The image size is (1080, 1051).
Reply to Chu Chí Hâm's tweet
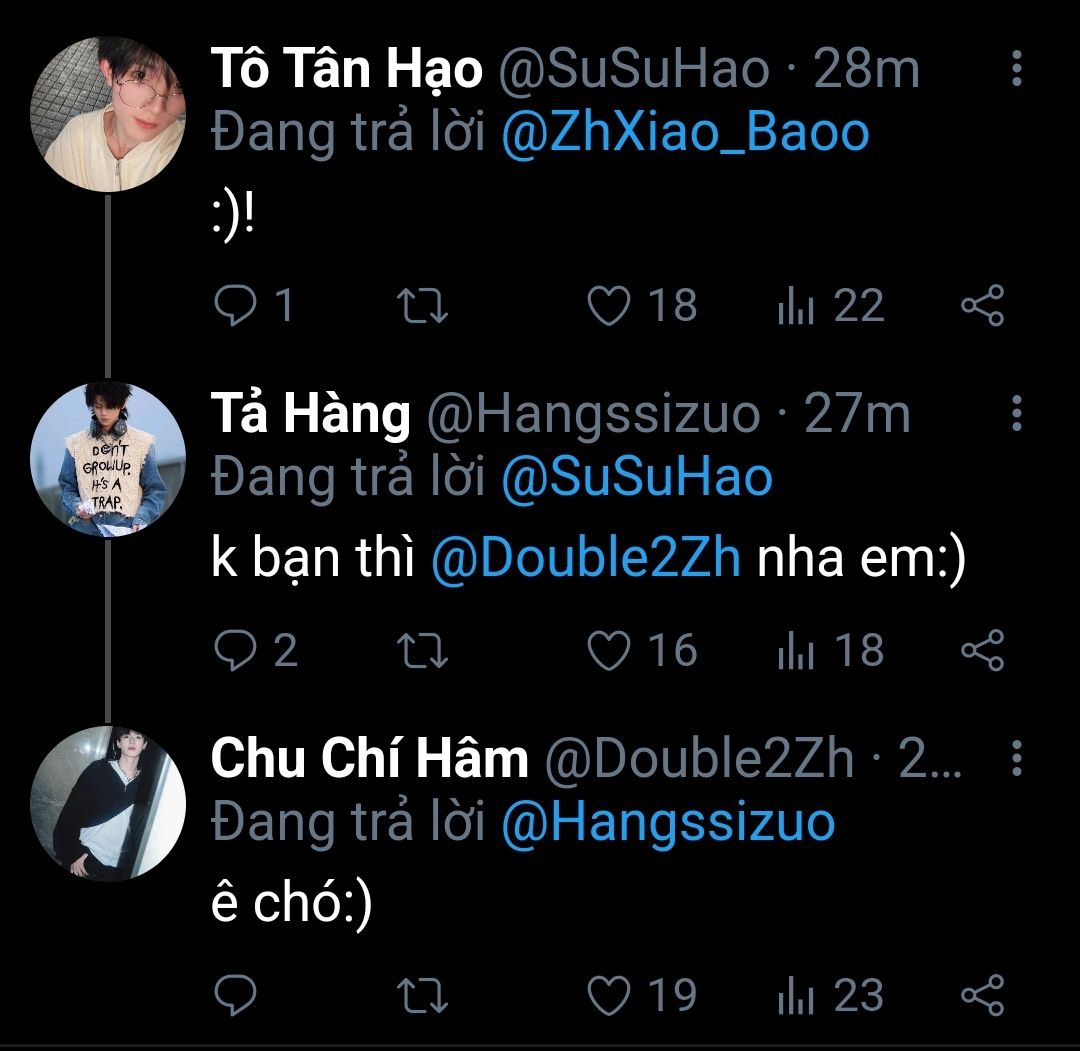coord(237,996)
